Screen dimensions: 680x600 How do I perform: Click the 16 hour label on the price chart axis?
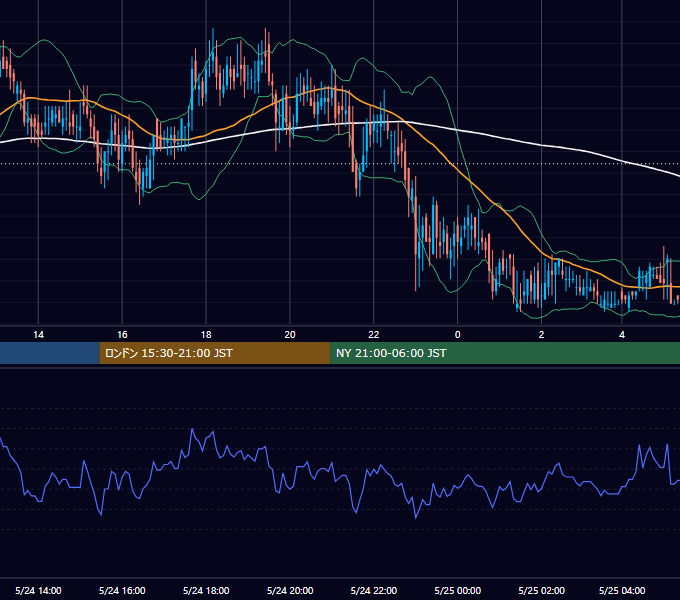pyautogui.click(x=122, y=335)
